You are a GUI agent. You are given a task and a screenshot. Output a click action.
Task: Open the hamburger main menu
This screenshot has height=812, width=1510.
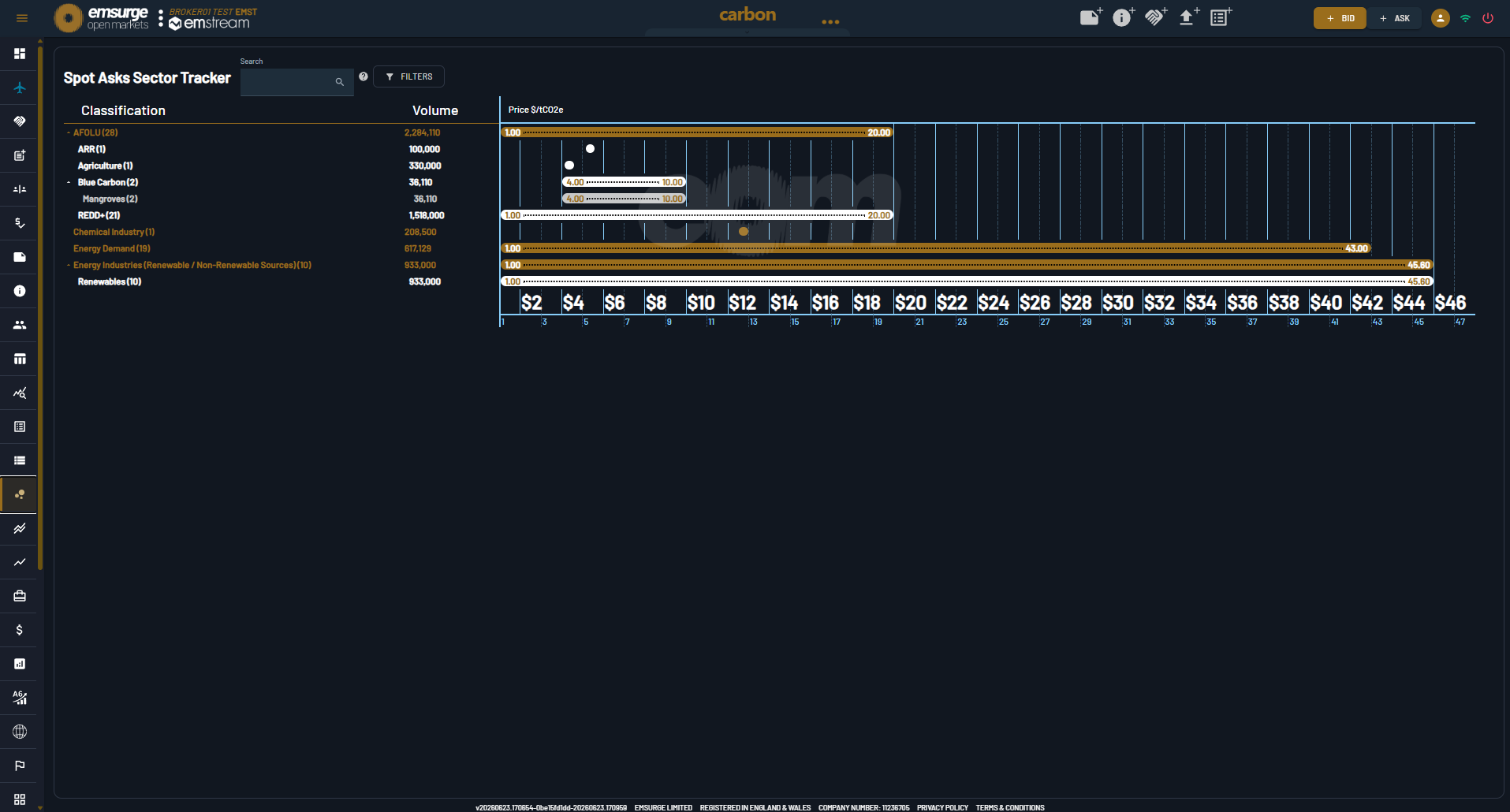click(x=22, y=18)
